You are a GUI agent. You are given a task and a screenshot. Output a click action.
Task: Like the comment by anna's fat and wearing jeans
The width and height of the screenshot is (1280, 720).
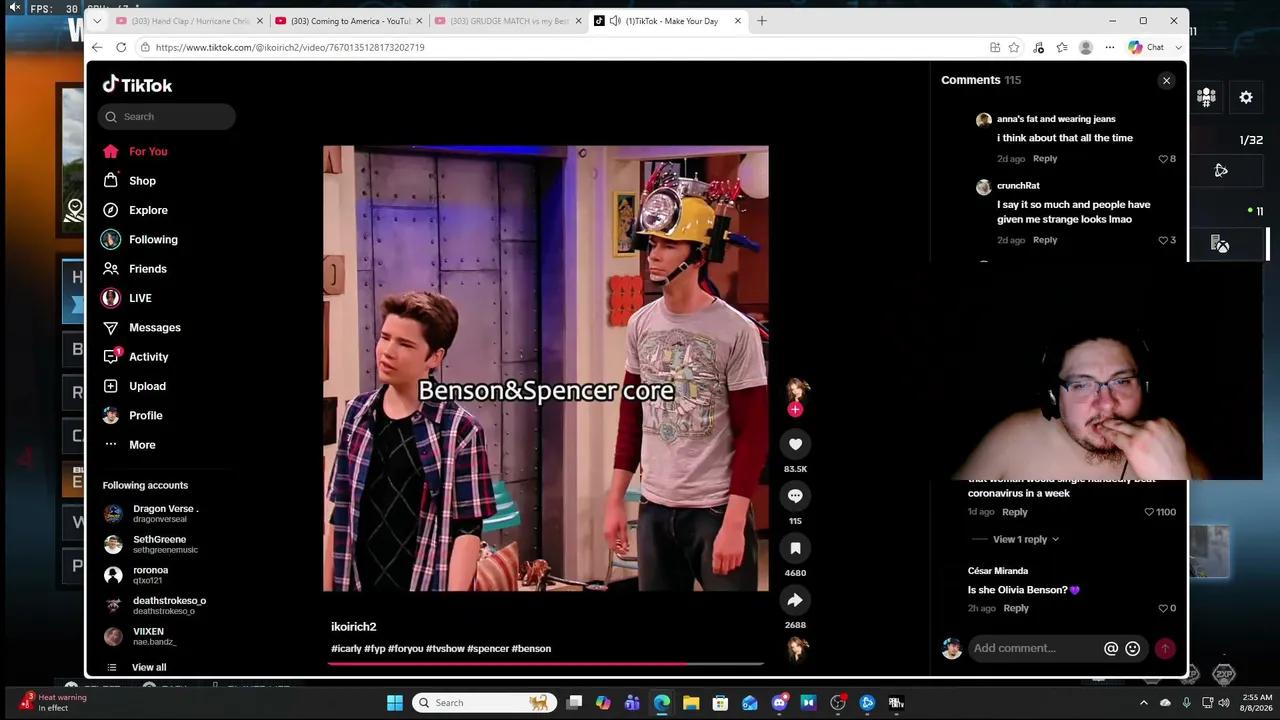(1163, 159)
